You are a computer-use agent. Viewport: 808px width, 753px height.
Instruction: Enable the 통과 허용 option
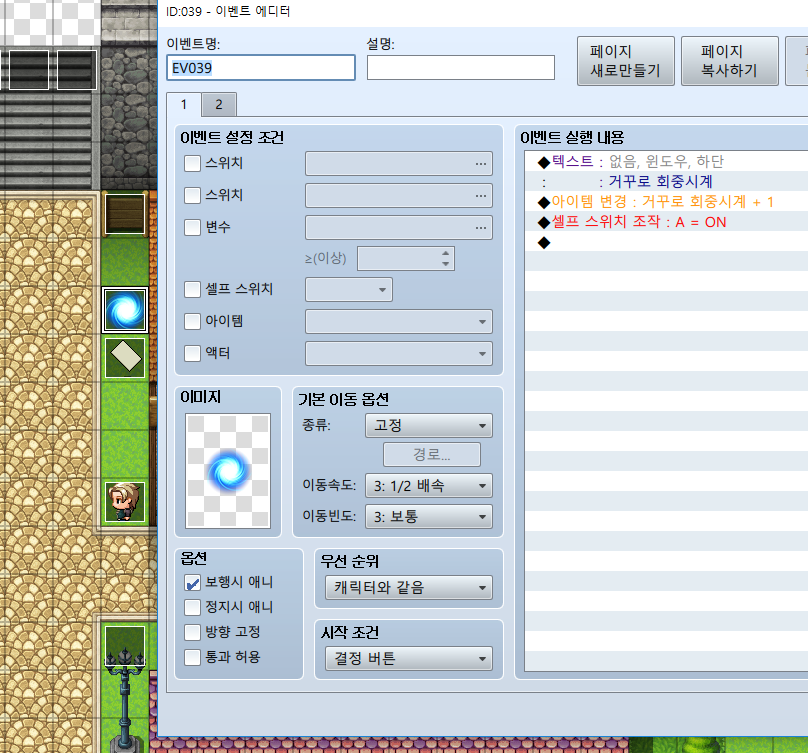pyautogui.click(x=192, y=658)
